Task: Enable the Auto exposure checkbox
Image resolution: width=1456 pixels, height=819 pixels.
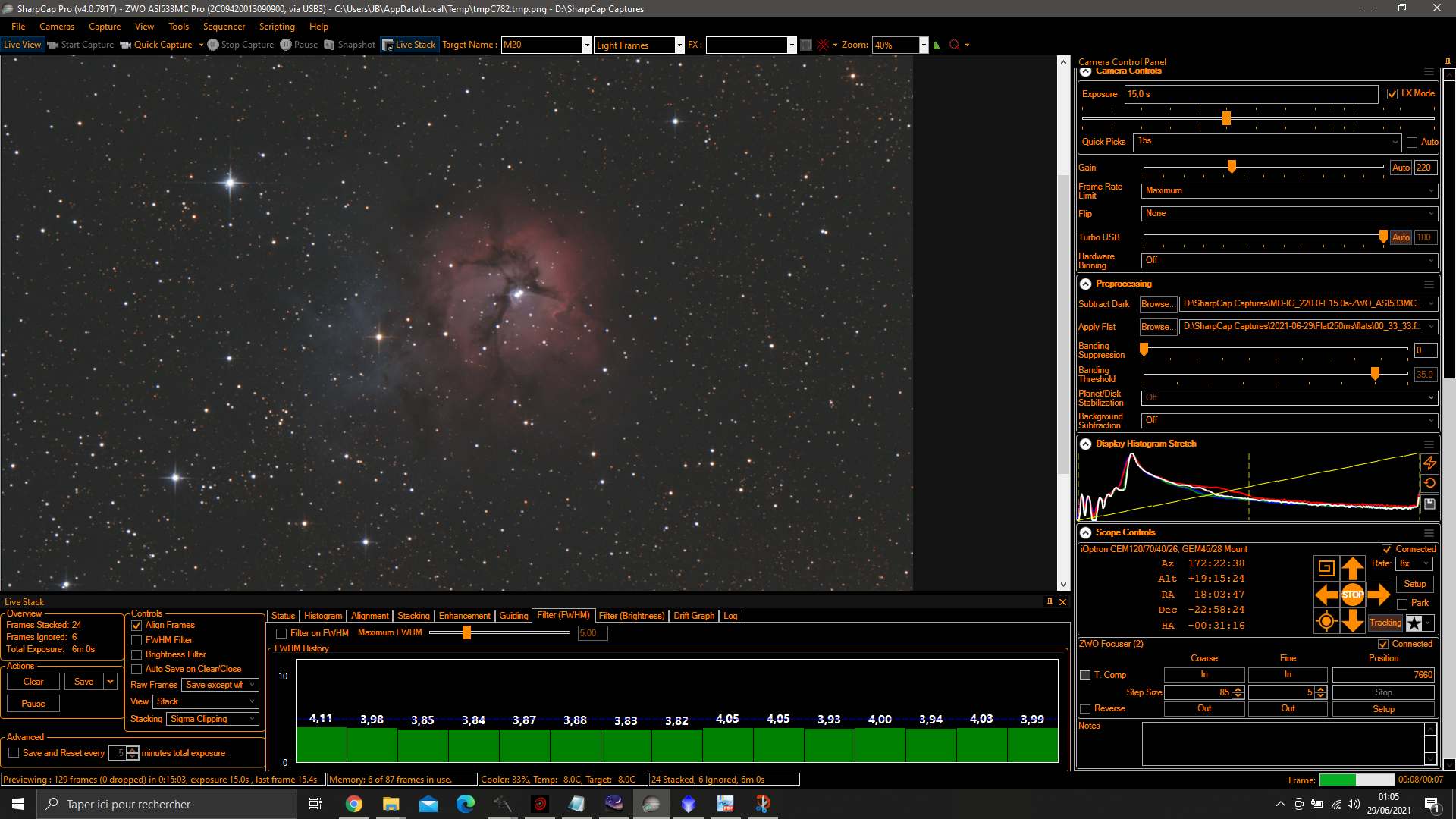Action: [x=1412, y=143]
